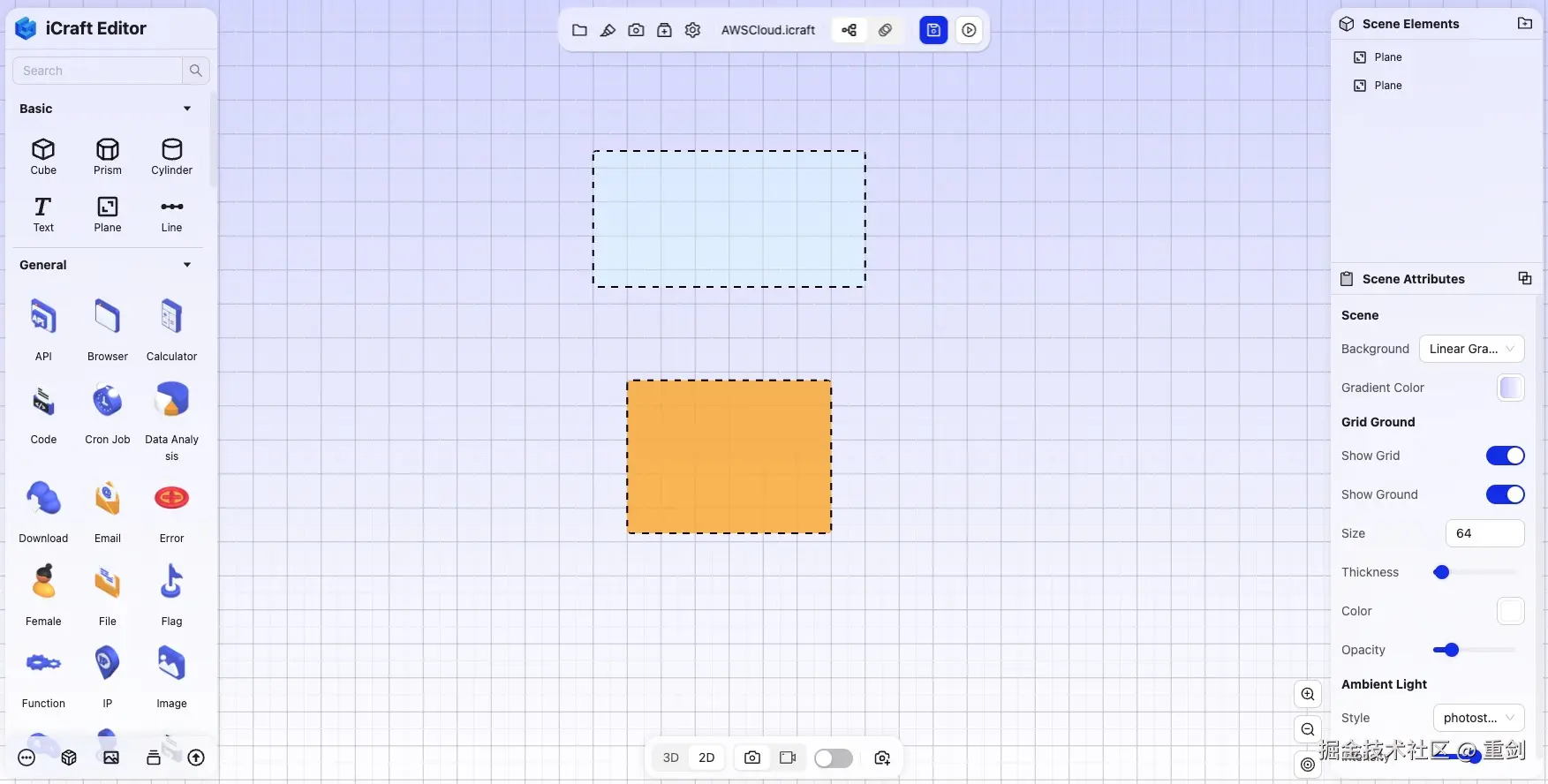Open the Background dropdown

(x=1471, y=349)
